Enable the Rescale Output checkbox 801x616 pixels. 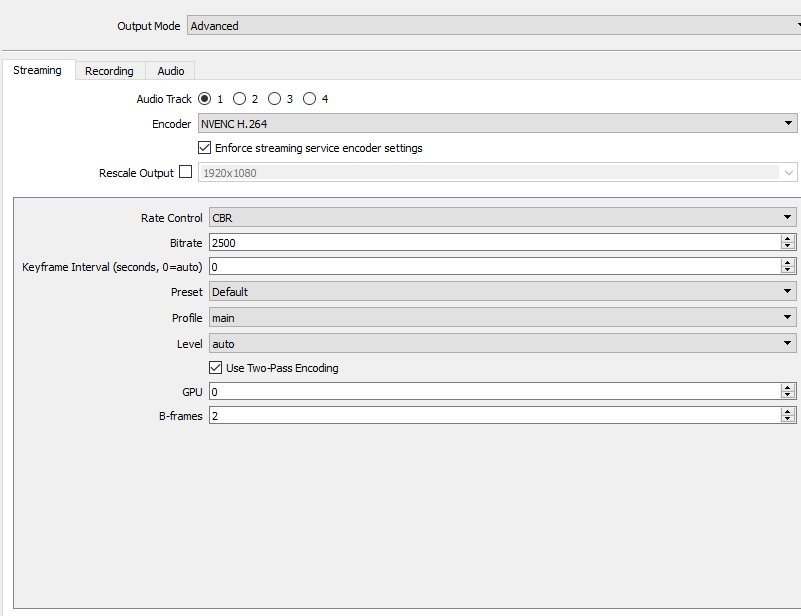185,172
